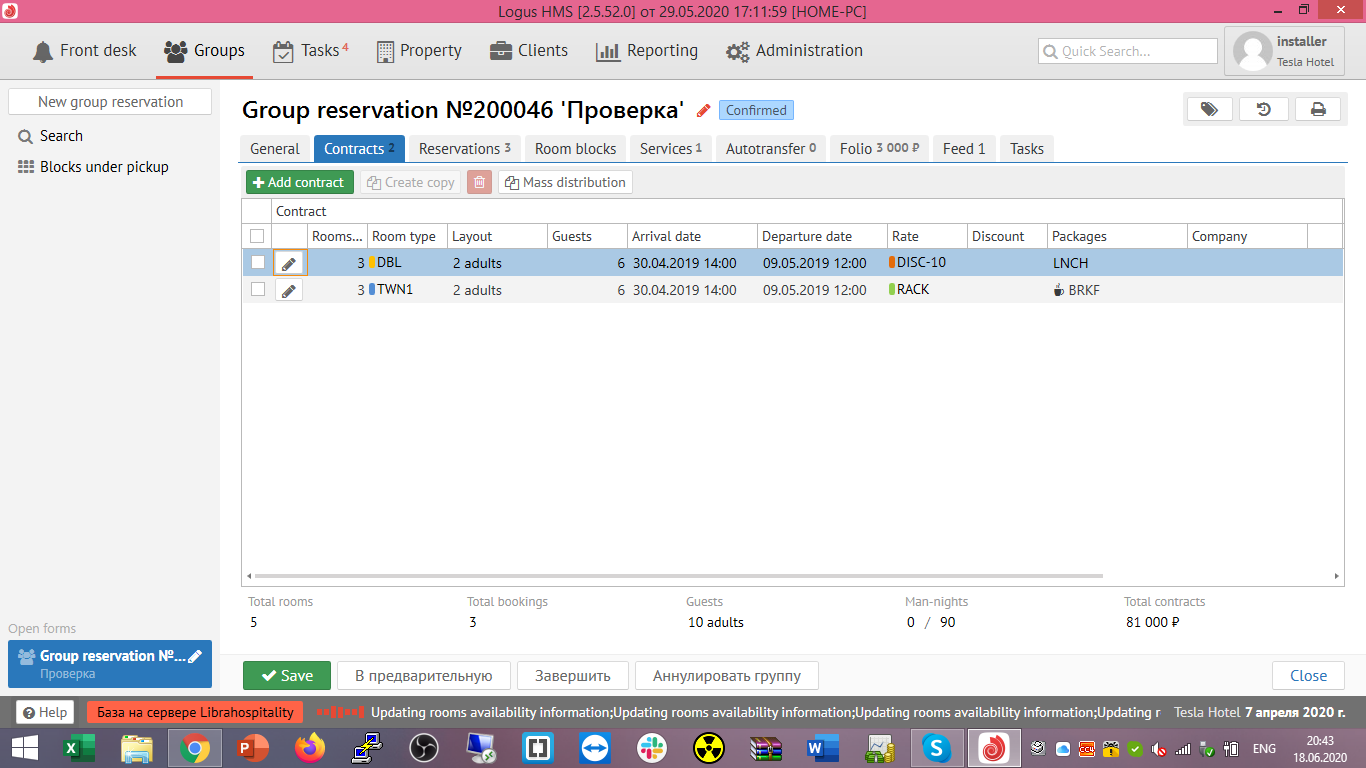Click the volume icon in system tray

(x=1160, y=748)
